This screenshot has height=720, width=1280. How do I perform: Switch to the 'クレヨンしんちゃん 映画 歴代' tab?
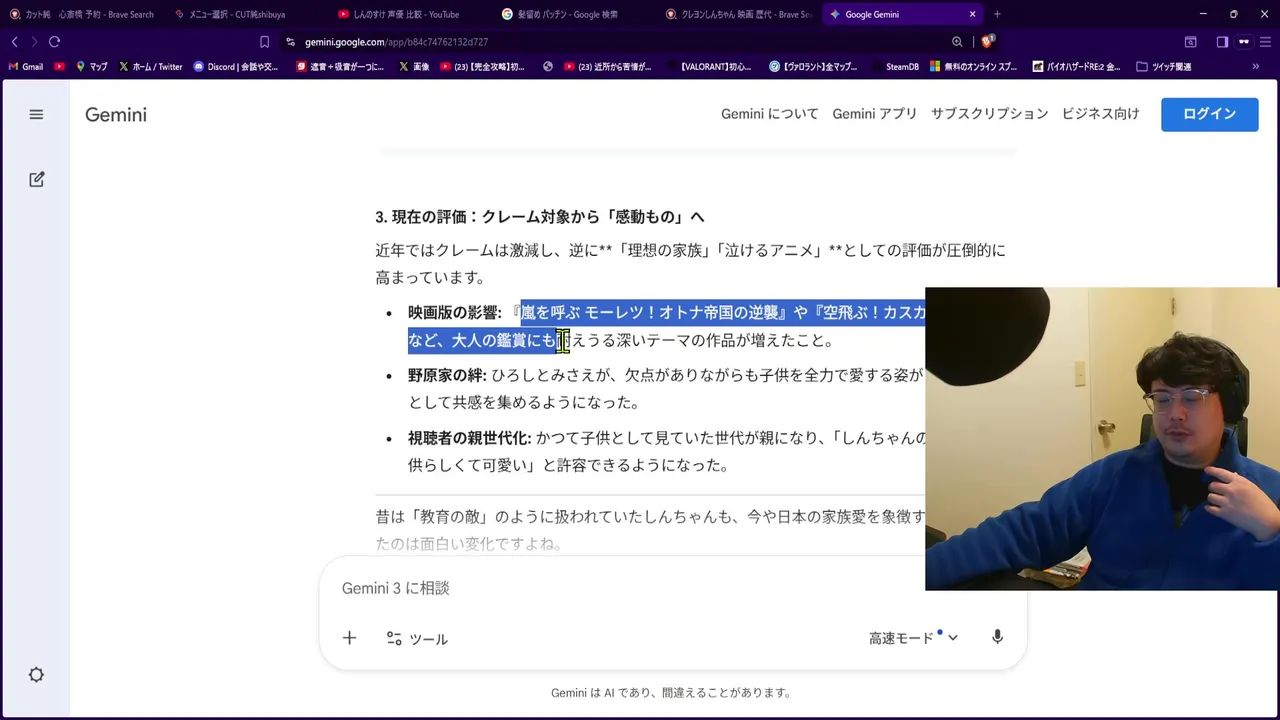click(738, 14)
